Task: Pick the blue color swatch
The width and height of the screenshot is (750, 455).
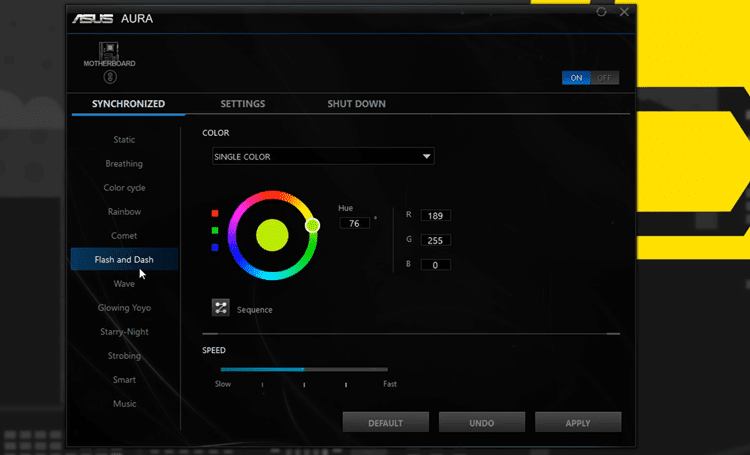Action: tap(215, 247)
